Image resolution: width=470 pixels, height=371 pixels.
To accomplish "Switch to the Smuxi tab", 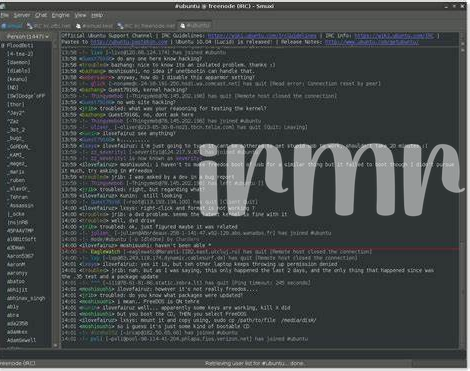I will click(12, 26).
